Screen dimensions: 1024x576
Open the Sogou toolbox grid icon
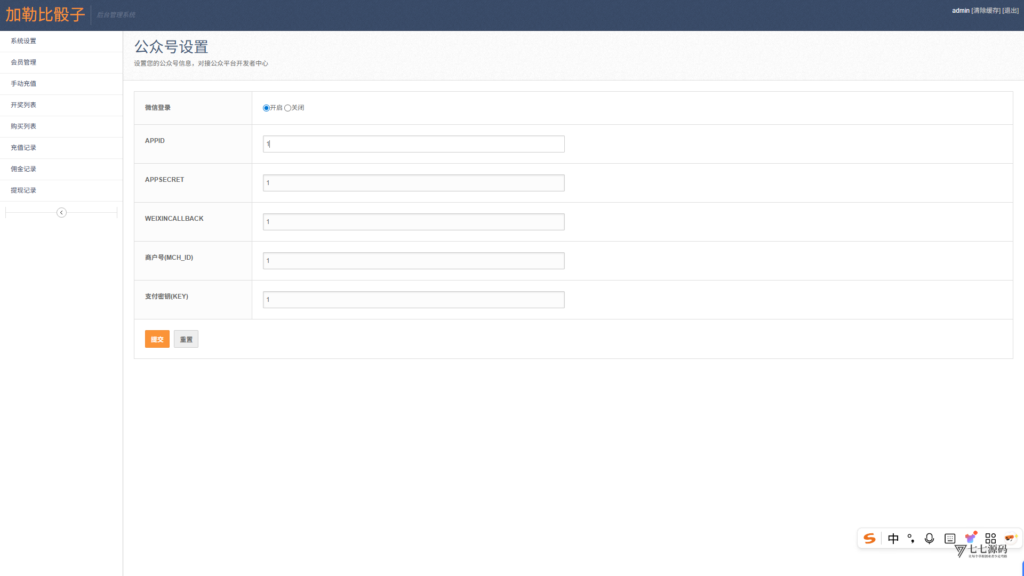(990, 538)
